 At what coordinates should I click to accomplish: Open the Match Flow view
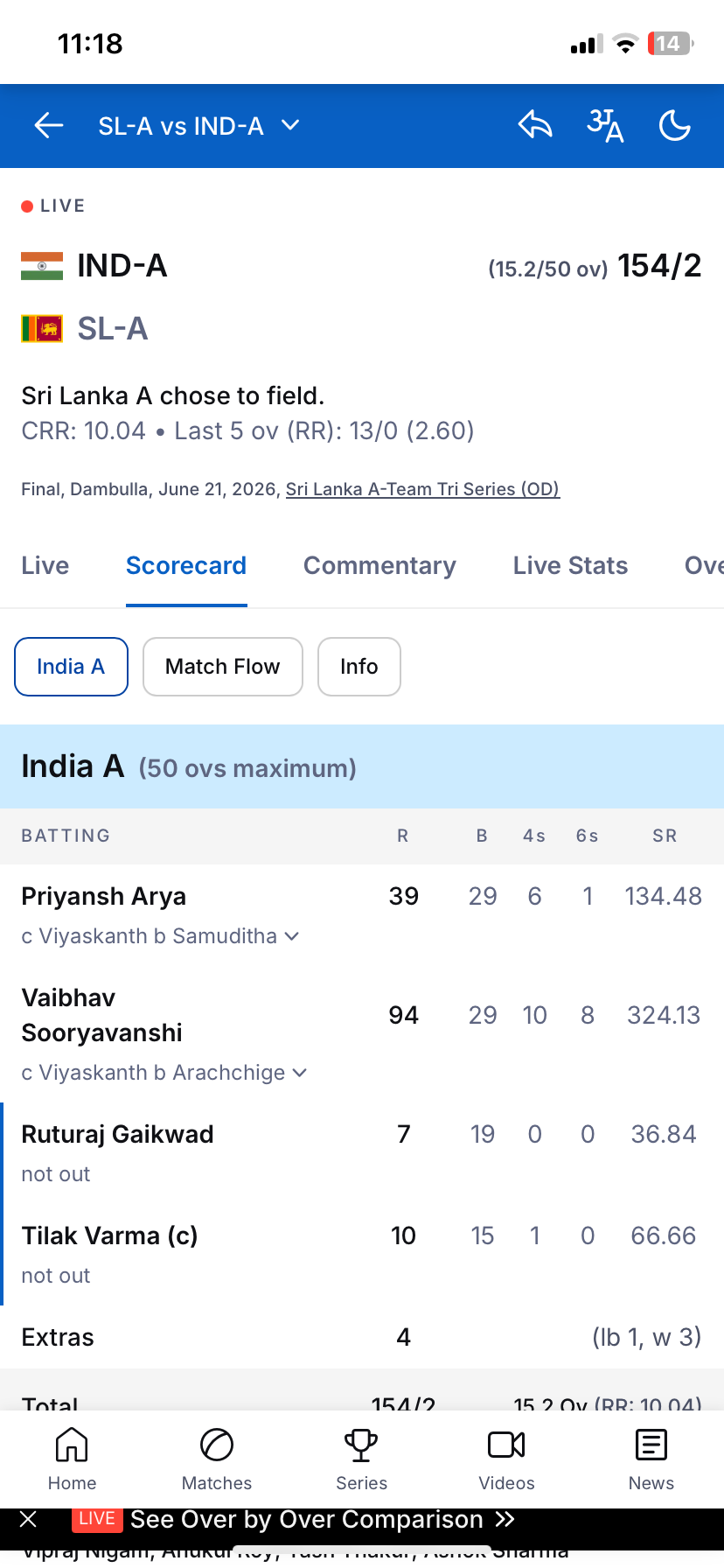pos(223,667)
